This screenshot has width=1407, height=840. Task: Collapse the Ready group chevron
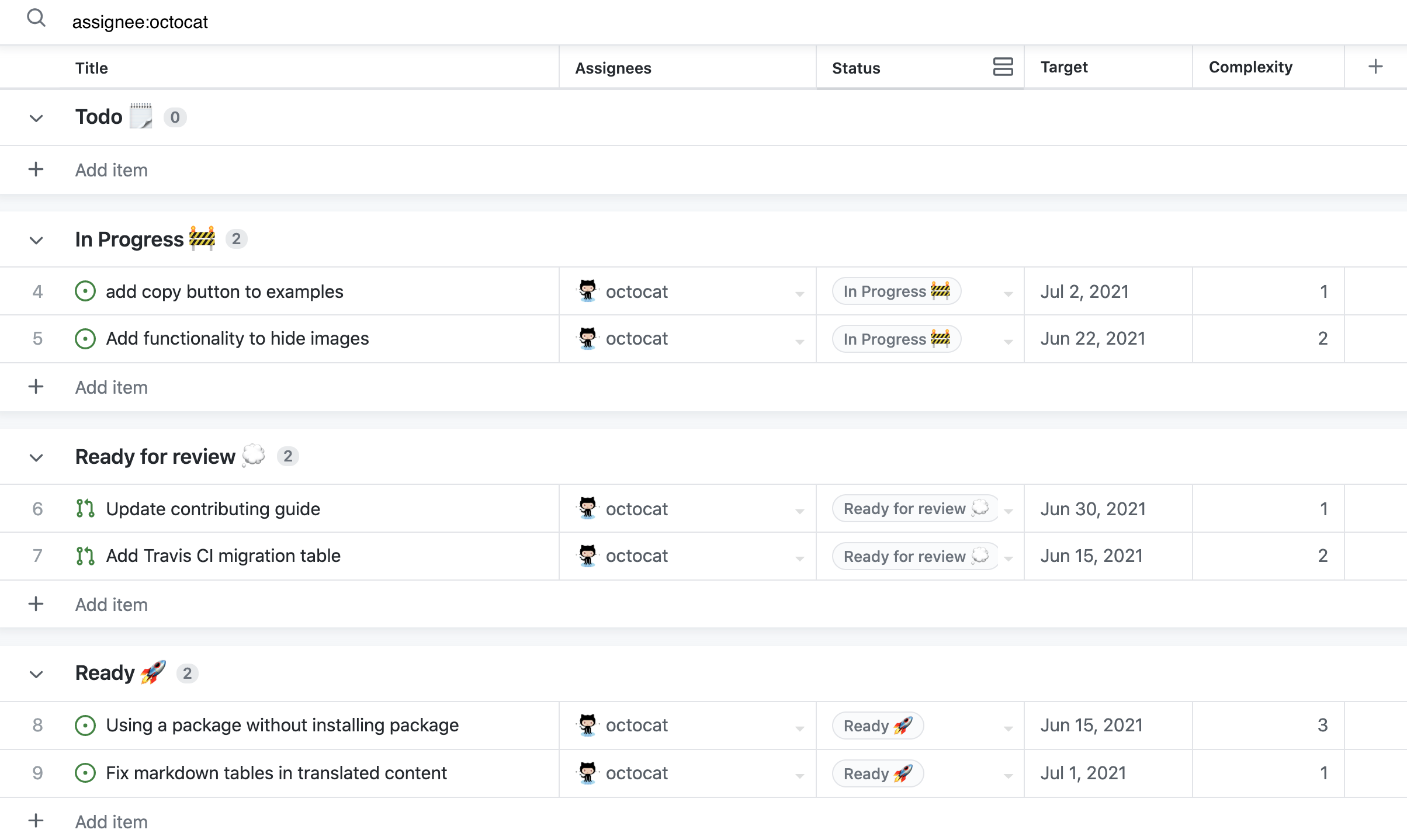pos(36,674)
